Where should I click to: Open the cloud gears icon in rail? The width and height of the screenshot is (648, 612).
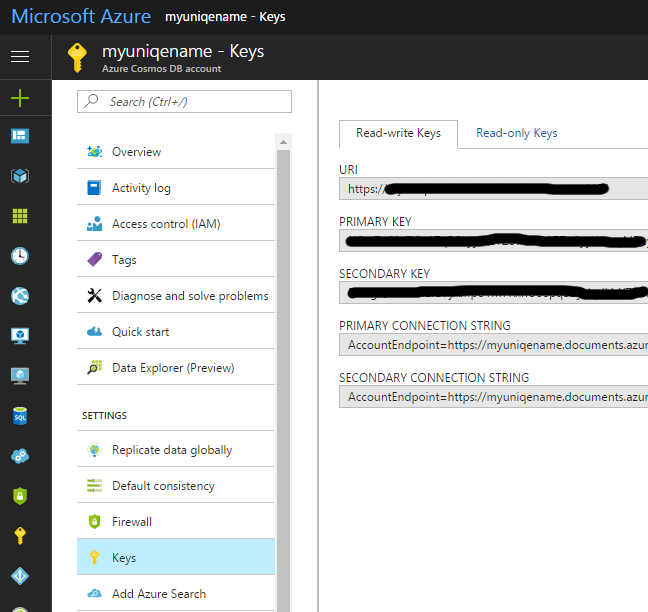[20, 456]
